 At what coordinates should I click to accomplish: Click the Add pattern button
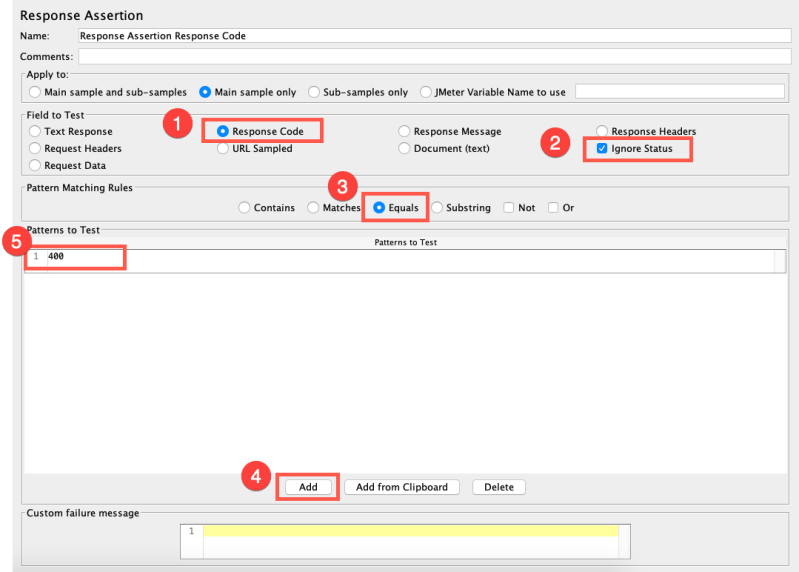(308, 487)
